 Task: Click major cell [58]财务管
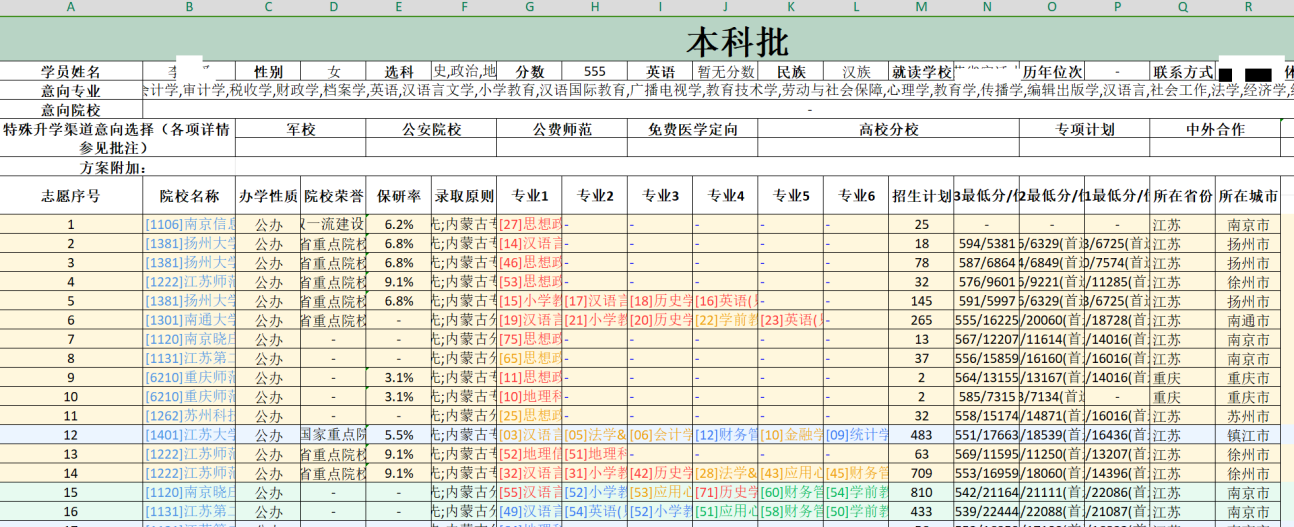792,511
